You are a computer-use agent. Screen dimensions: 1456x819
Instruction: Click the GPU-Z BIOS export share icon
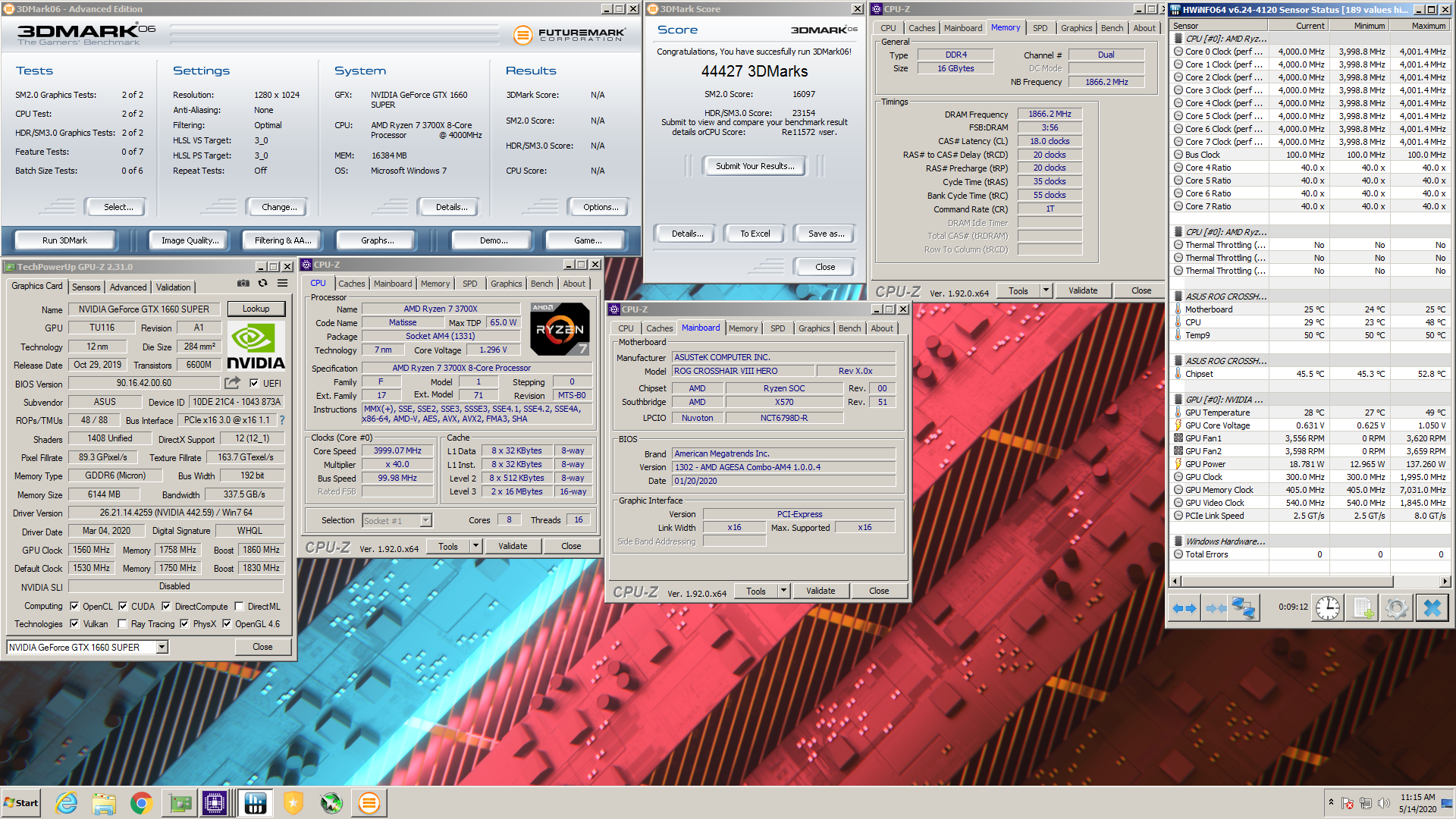pyautogui.click(x=233, y=383)
